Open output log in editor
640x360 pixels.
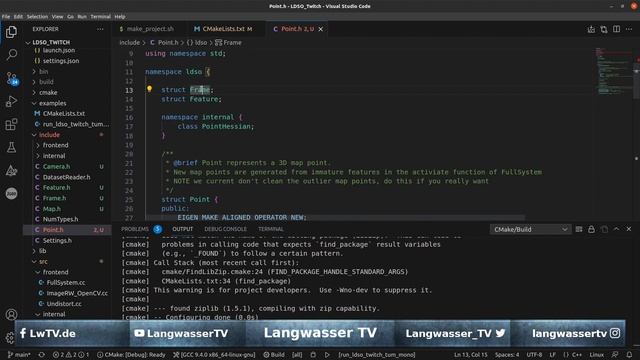tap(604, 229)
